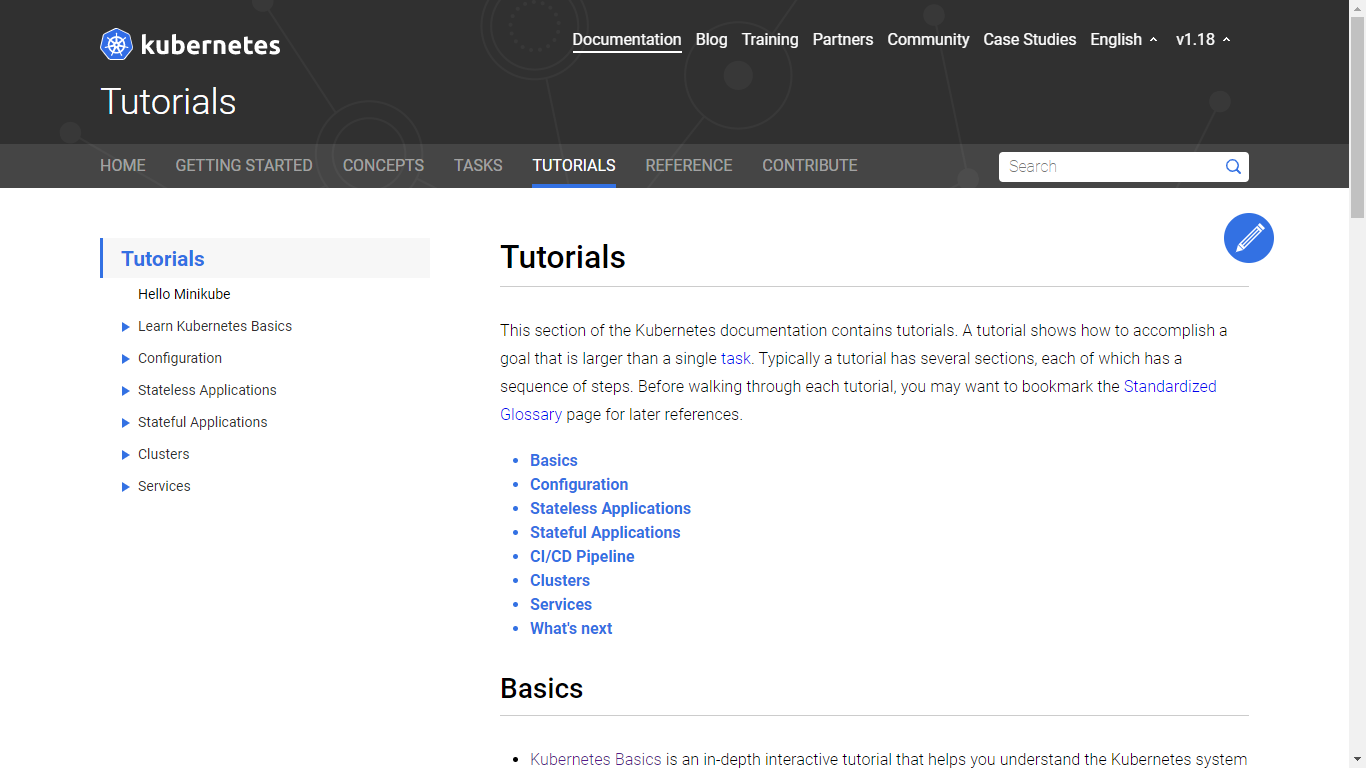This screenshot has height=768, width=1366.
Task: Click the Kubernetes logo icon
Action: pos(117,45)
